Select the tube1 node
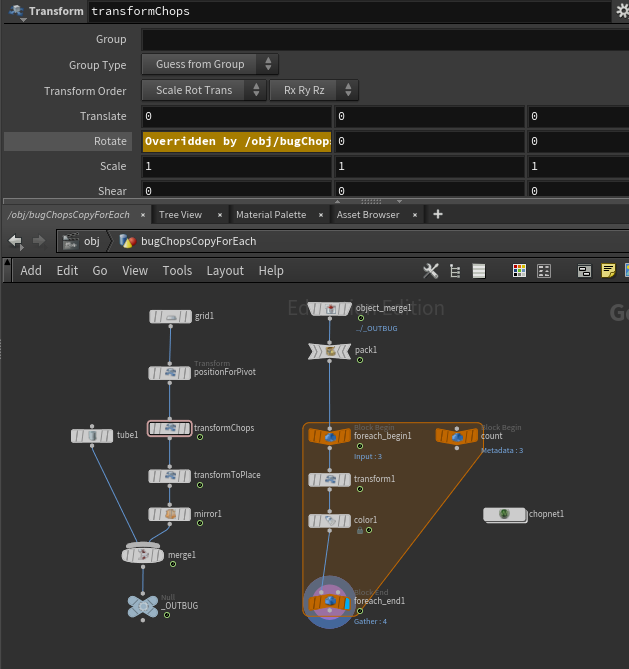629x669 pixels. (92, 436)
